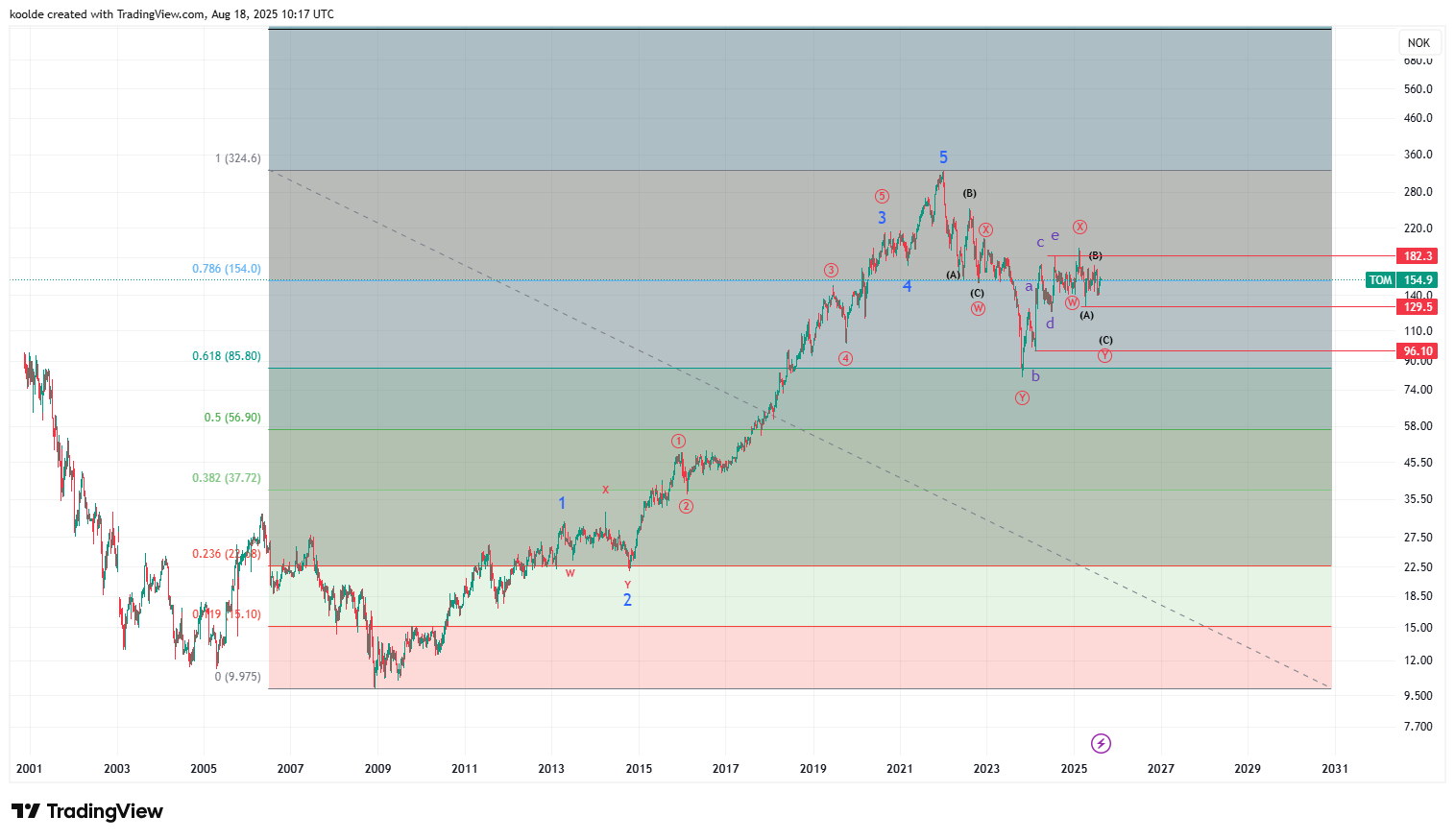The width and height of the screenshot is (1455, 840).
Task: Click the 154.9 current price label
Action: point(1418,280)
